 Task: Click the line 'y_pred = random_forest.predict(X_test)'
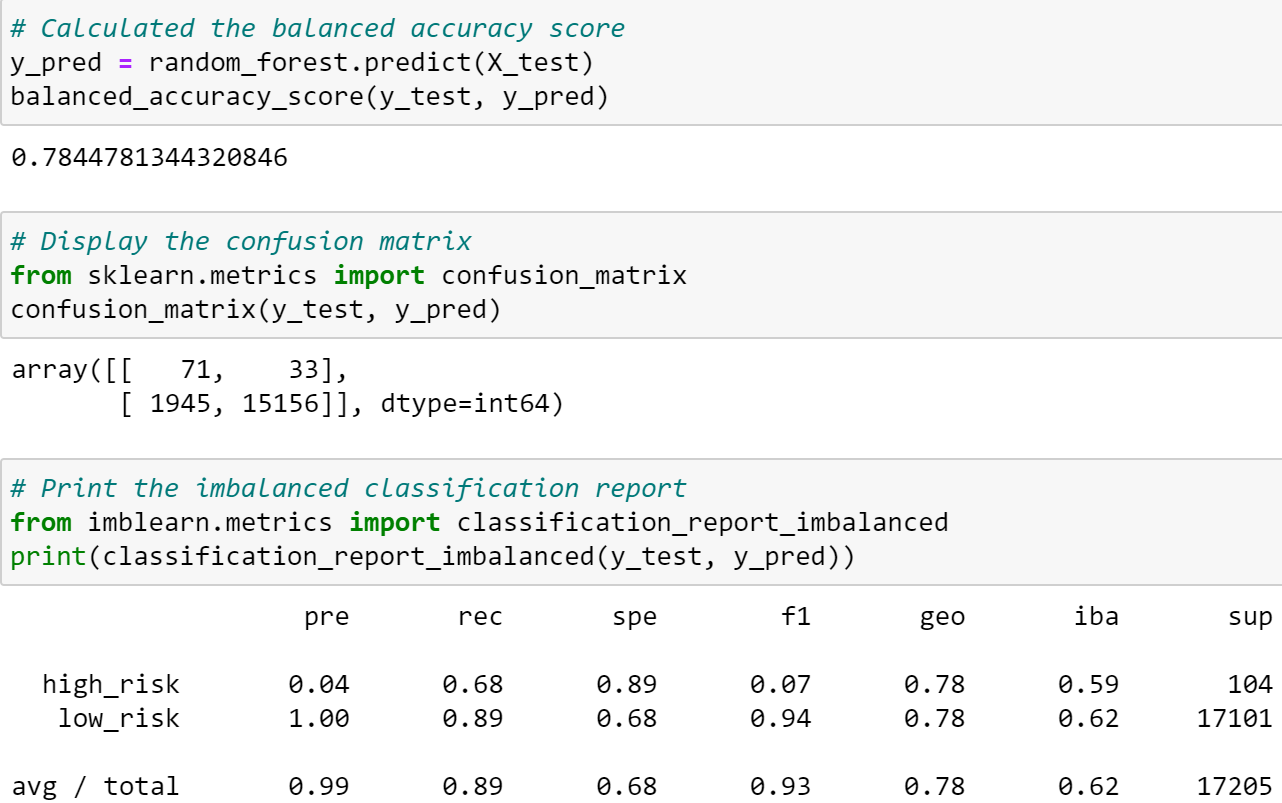coord(302,63)
